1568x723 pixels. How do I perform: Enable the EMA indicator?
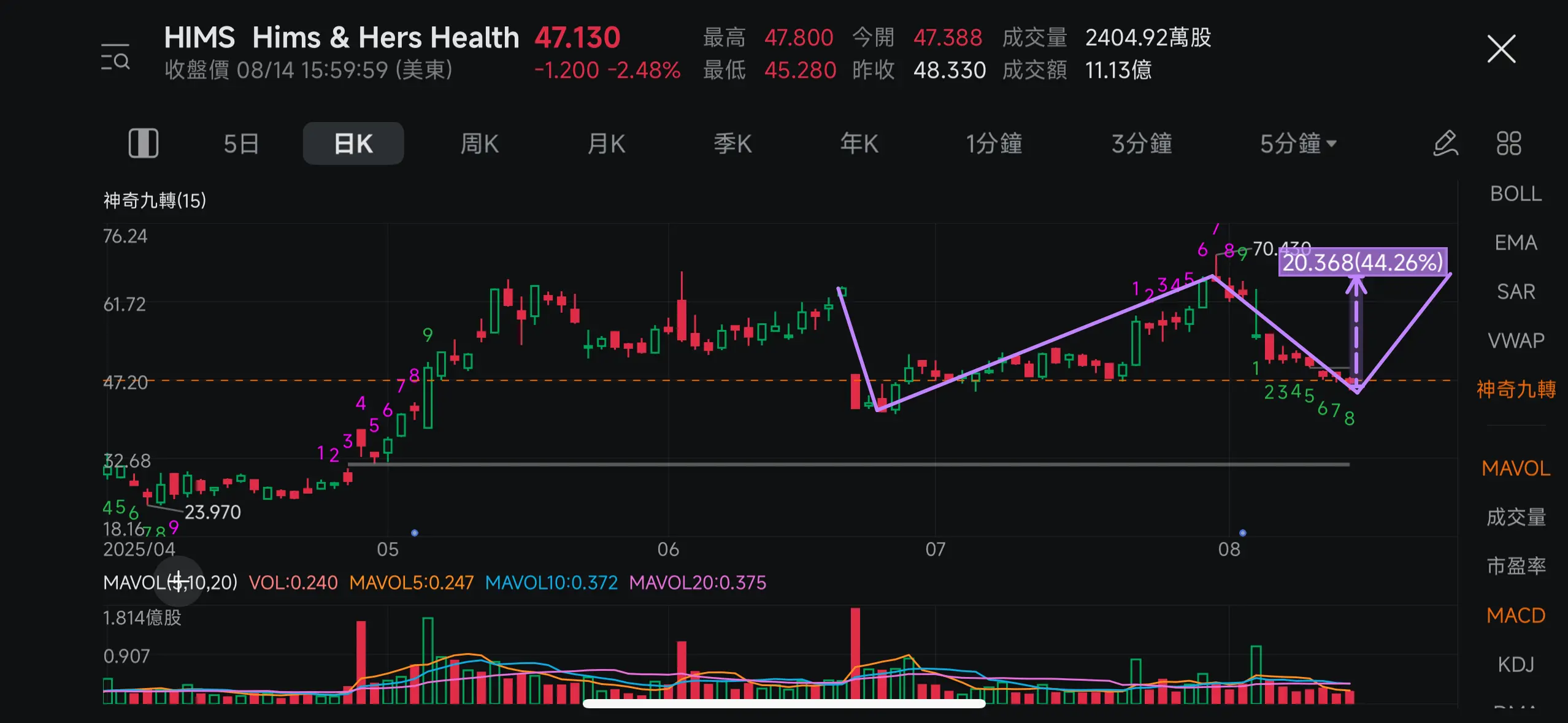pyautogui.click(x=1516, y=243)
